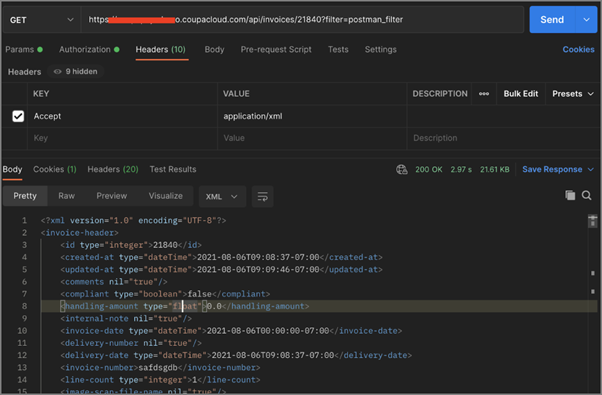Screen dimensions: 602x395
Task: Click the 2.97 s response time
Action: coord(461,169)
